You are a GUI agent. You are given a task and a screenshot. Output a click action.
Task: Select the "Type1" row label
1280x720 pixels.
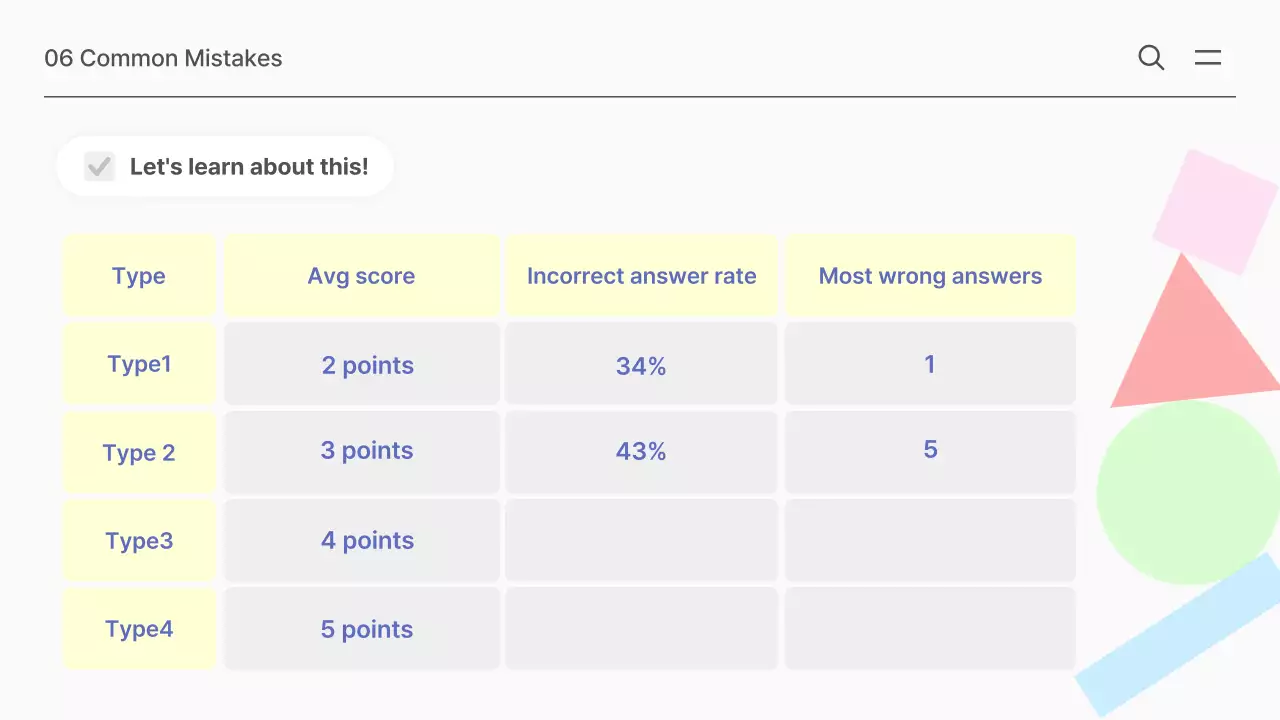pyautogui.click(x=139, y=364)
